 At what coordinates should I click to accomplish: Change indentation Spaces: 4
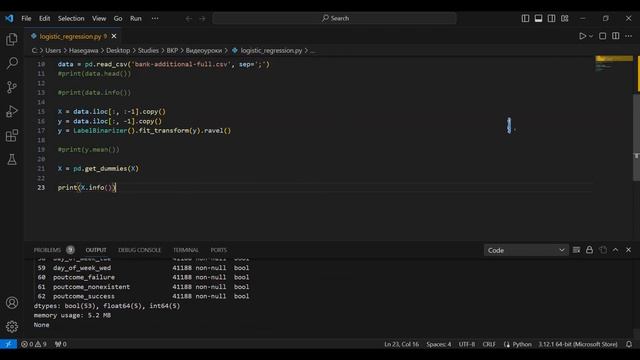[439, 344]
